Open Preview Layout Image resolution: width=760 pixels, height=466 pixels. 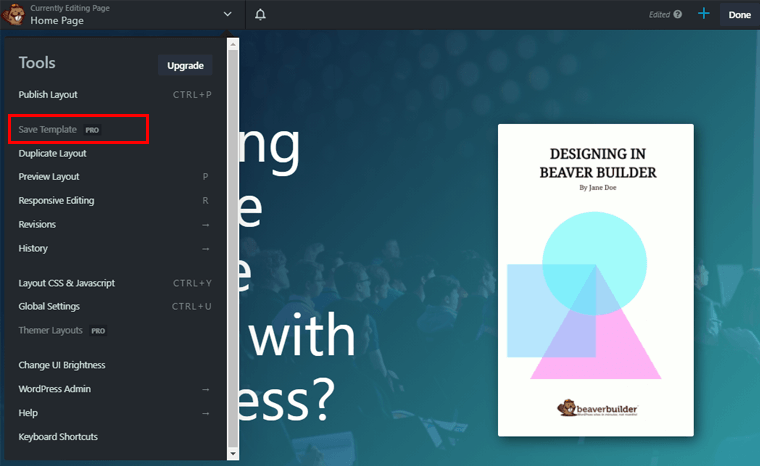pos(49,177)
